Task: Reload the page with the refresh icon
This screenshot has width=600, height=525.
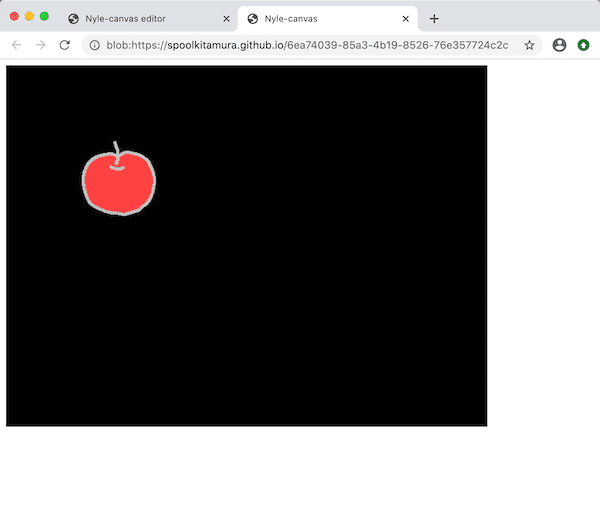Action: (x=65, y=45)
